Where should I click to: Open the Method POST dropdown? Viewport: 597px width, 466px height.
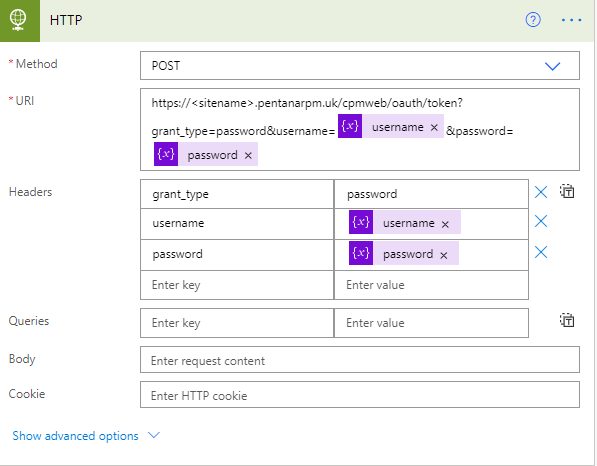click(x=360, y=66)
